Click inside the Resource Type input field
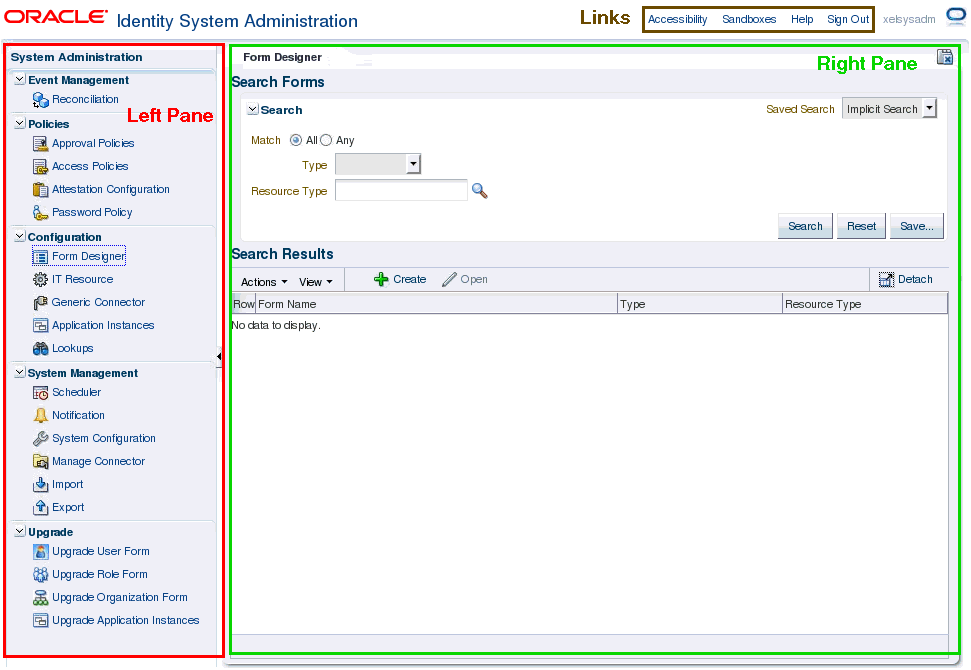Viewport: 971px width, 670px height. point(401,190)
